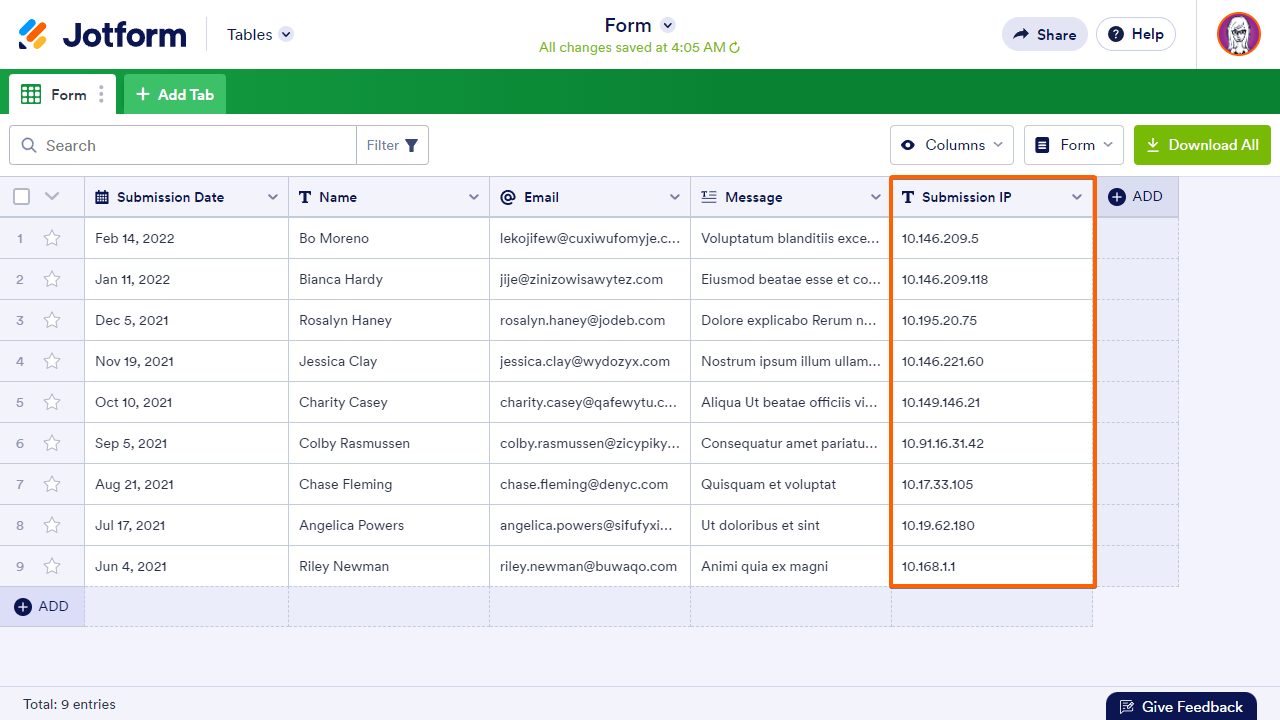The height and width of the screenshot is (720, 1280).
Task: Star the Charity Casey row
Action: pos(52,402)
